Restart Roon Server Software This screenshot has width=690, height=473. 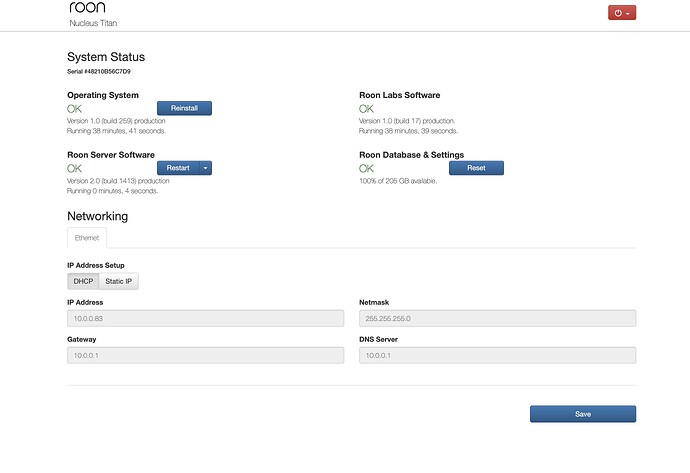pyautogui.click(x=178, y=168)
